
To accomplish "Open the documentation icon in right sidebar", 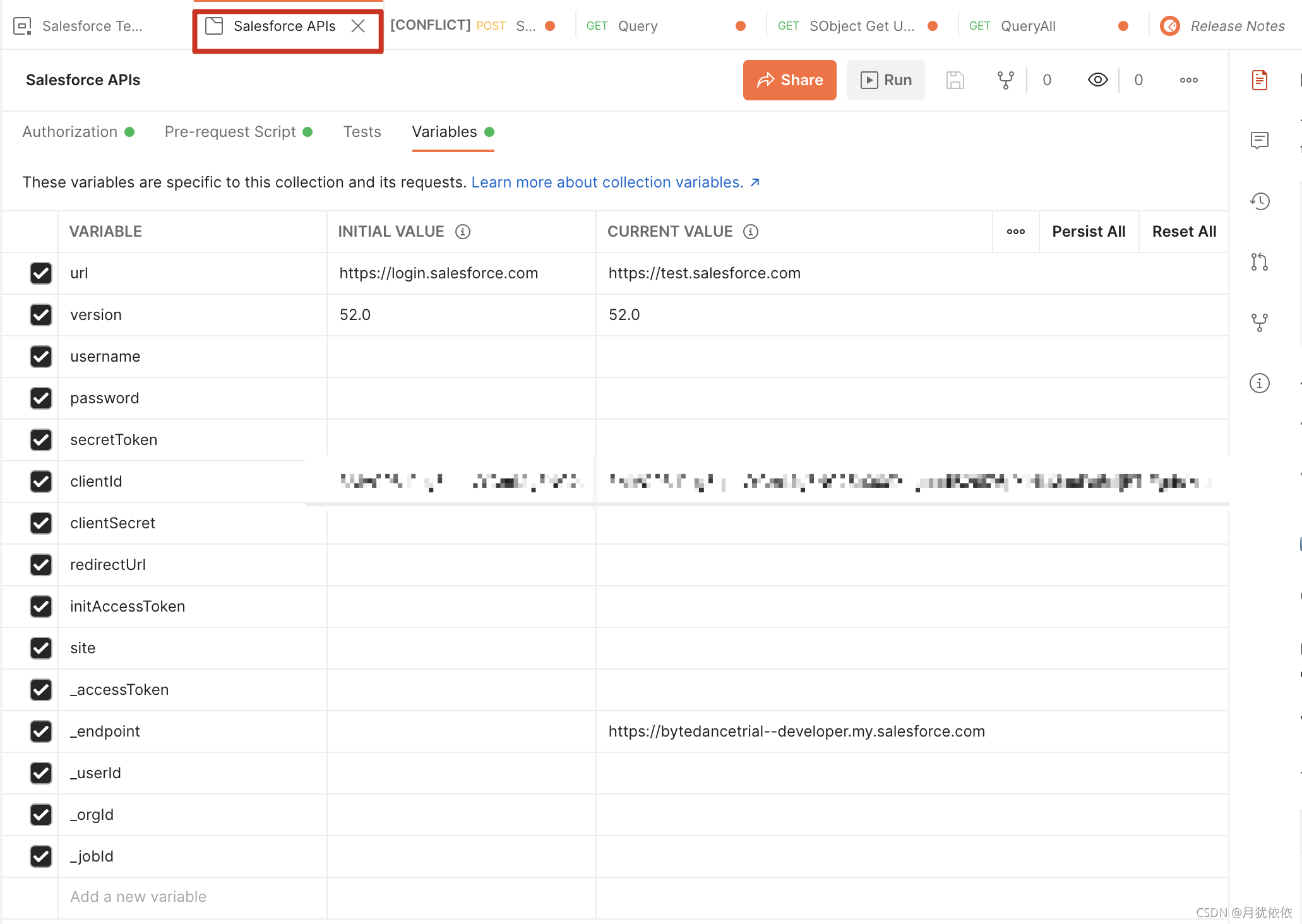I will point(1259,80).
